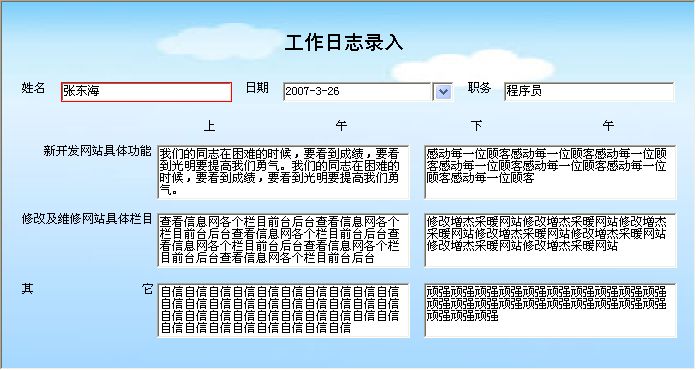Click the 下 character in the afternoon header
Screen dimensions: 696x370
tap(477, 126)
